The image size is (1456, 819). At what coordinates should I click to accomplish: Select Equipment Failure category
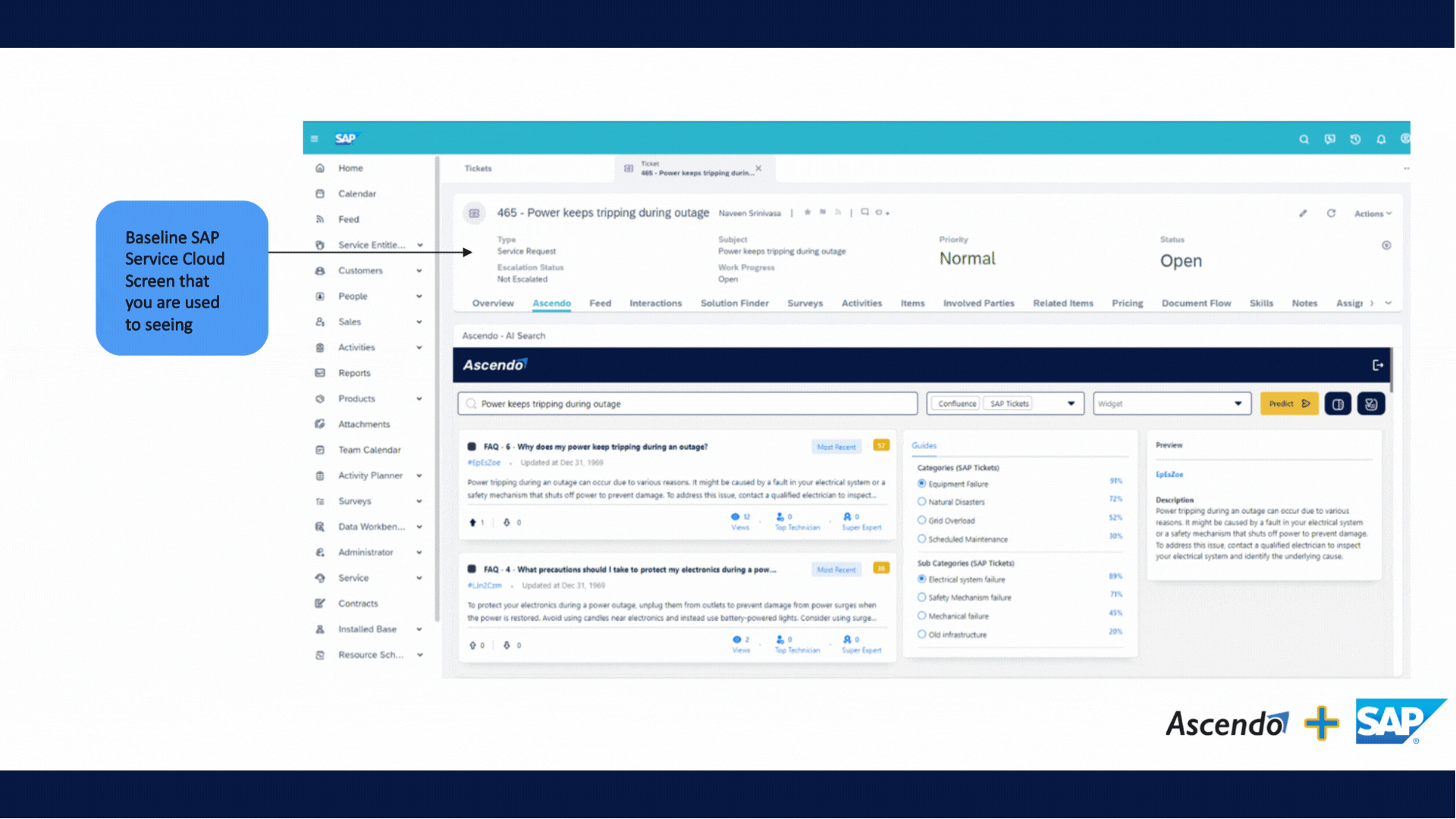point(921,484)
